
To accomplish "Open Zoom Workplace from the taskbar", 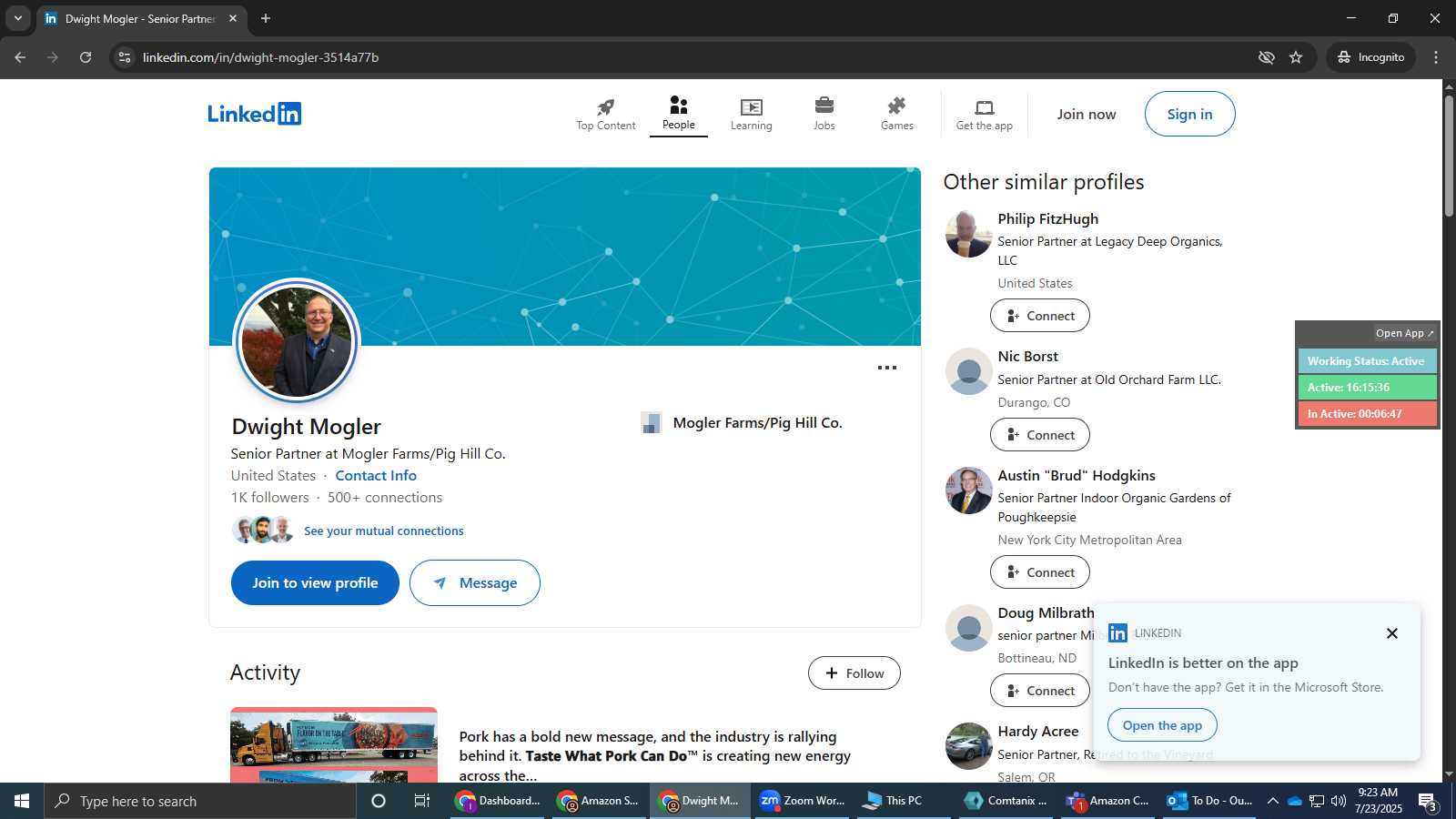I will pos(803,801).
